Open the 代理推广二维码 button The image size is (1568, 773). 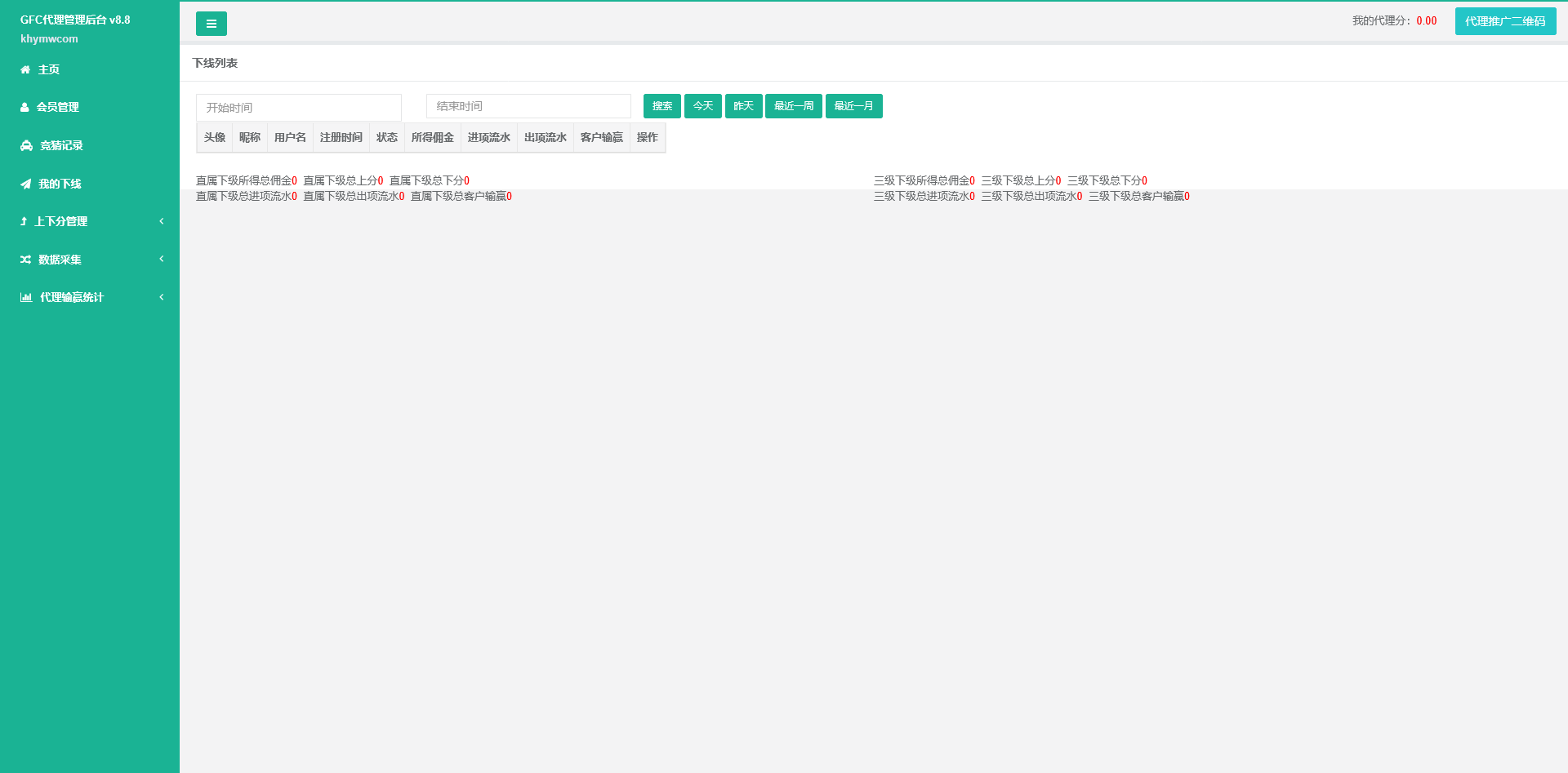point(1505,21)
